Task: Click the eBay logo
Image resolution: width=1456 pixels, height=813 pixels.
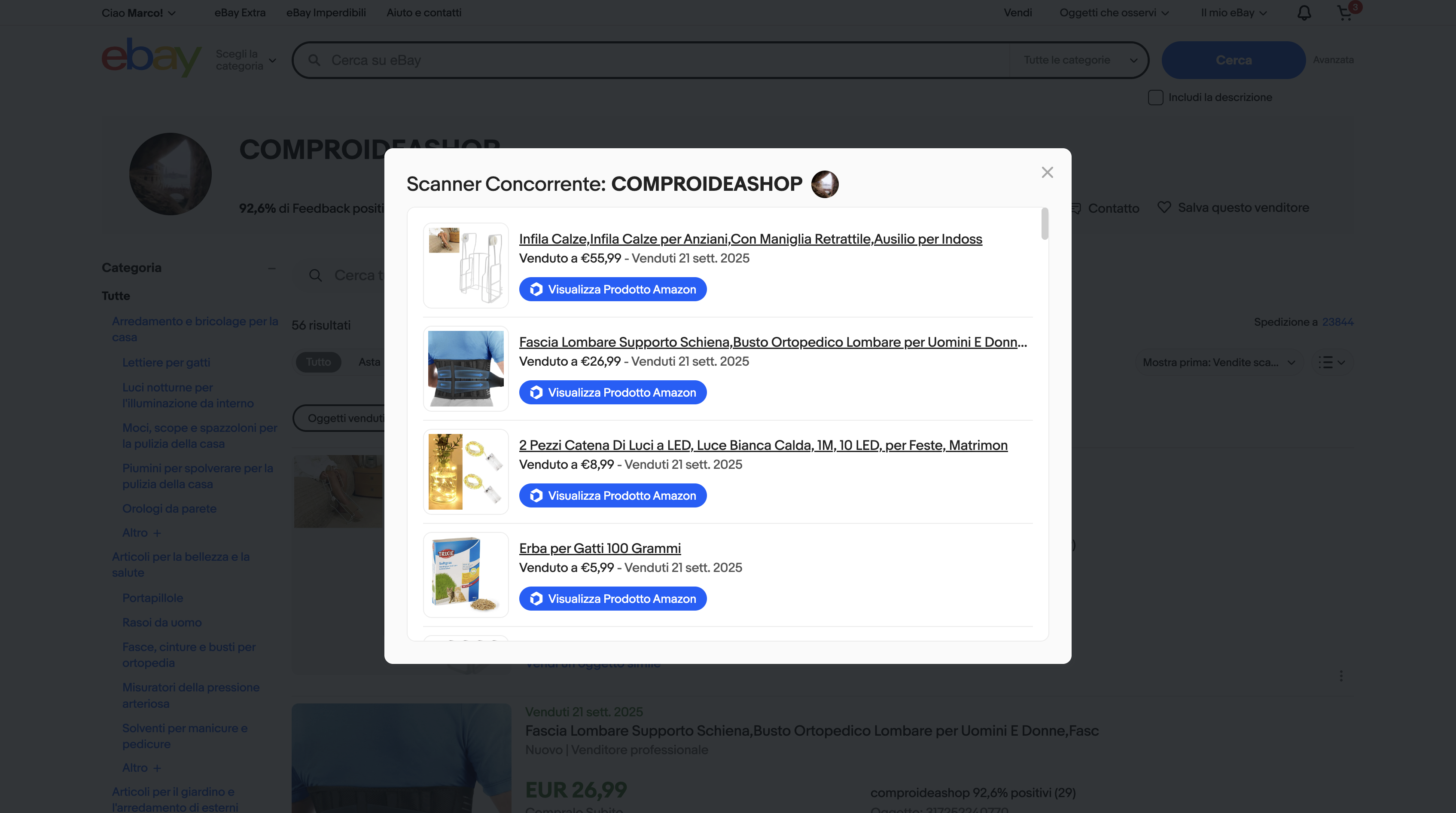Action: [x=151, y=57]
